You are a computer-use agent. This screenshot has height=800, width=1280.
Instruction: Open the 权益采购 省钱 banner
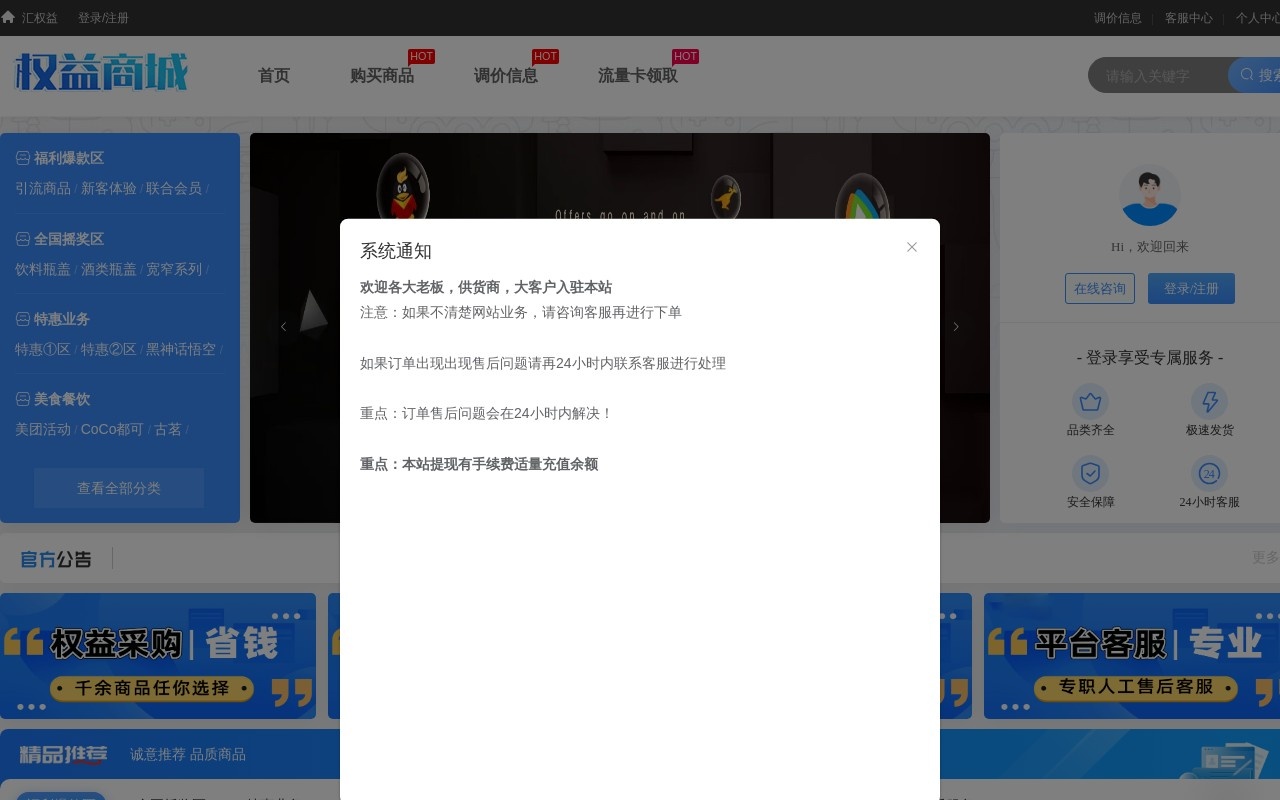(x=158, y=656)
